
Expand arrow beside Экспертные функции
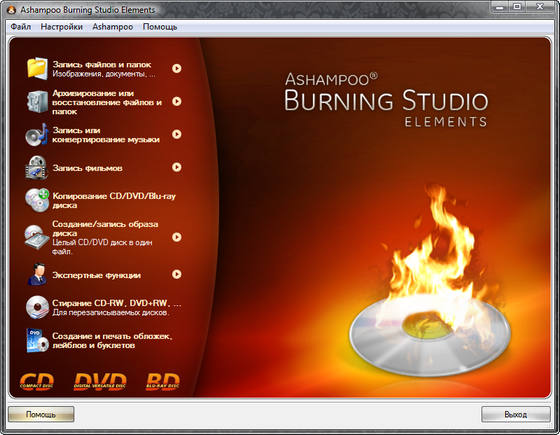click(176, 274)
